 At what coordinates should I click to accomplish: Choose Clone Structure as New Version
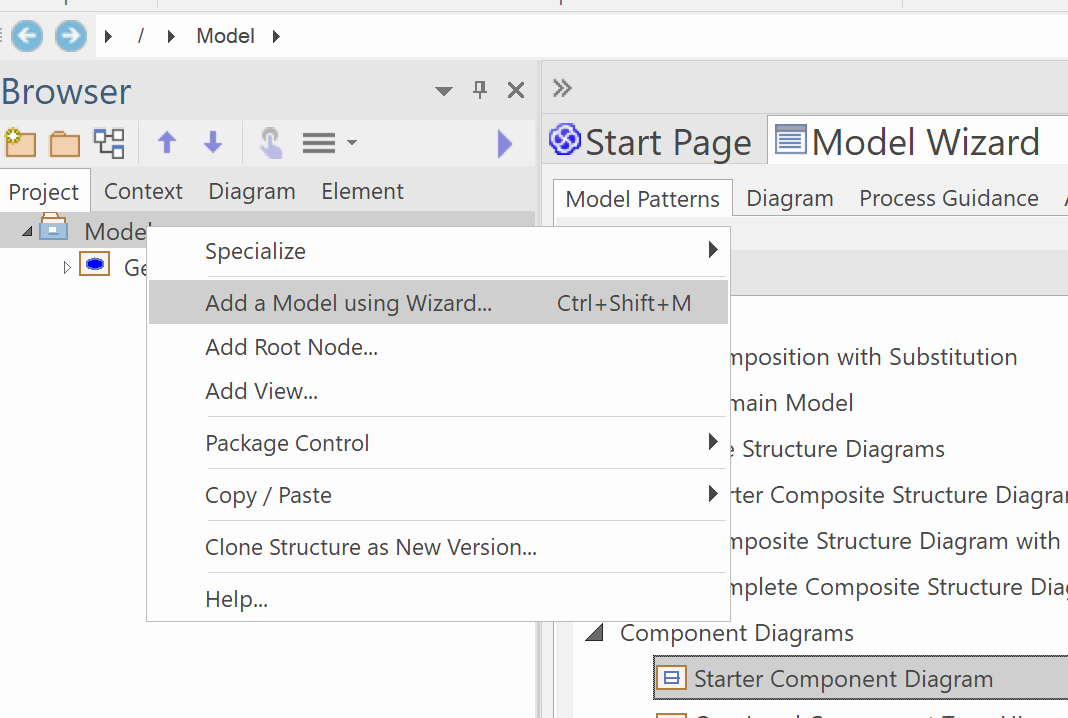pyautogui.click(x=370, y=547)
